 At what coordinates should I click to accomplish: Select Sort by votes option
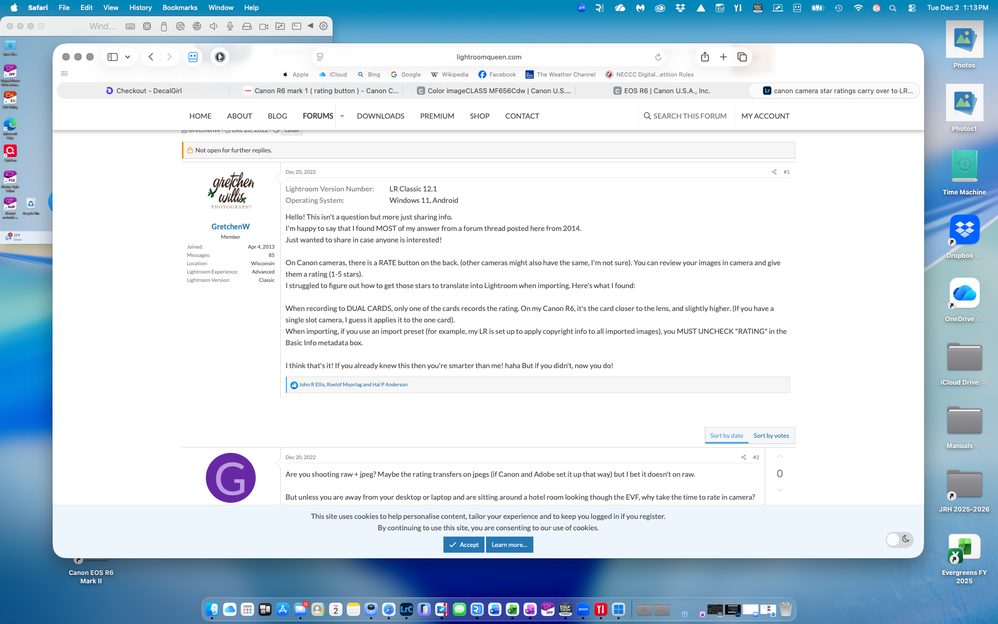pos(771,435)
